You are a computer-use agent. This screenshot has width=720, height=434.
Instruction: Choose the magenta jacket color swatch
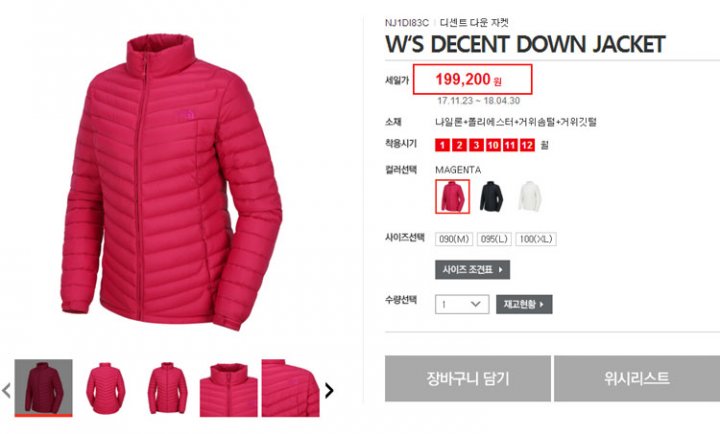(x=453, y=197)
